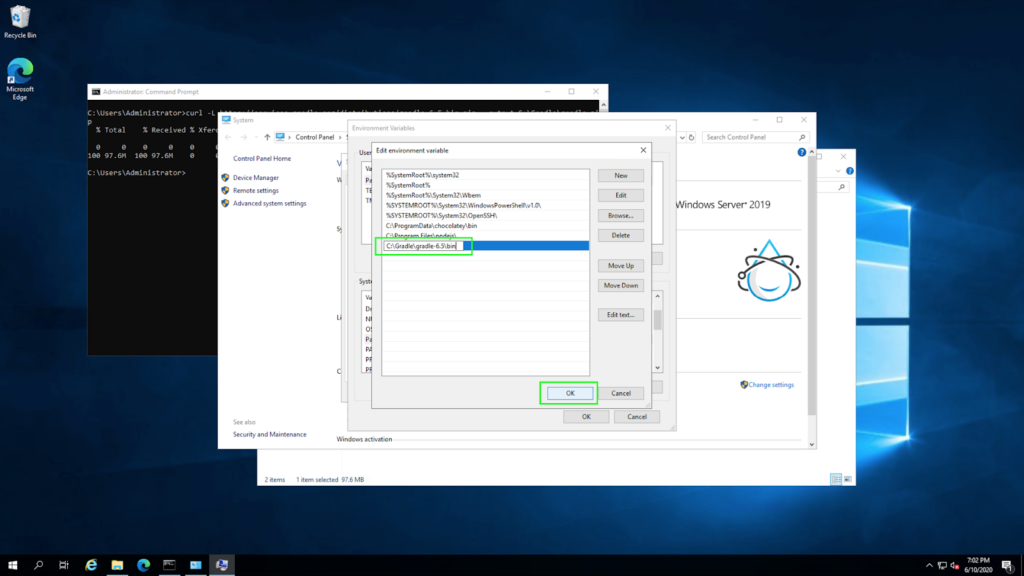Click OK in Edit environment variable dialog

(x=570, y=393)
